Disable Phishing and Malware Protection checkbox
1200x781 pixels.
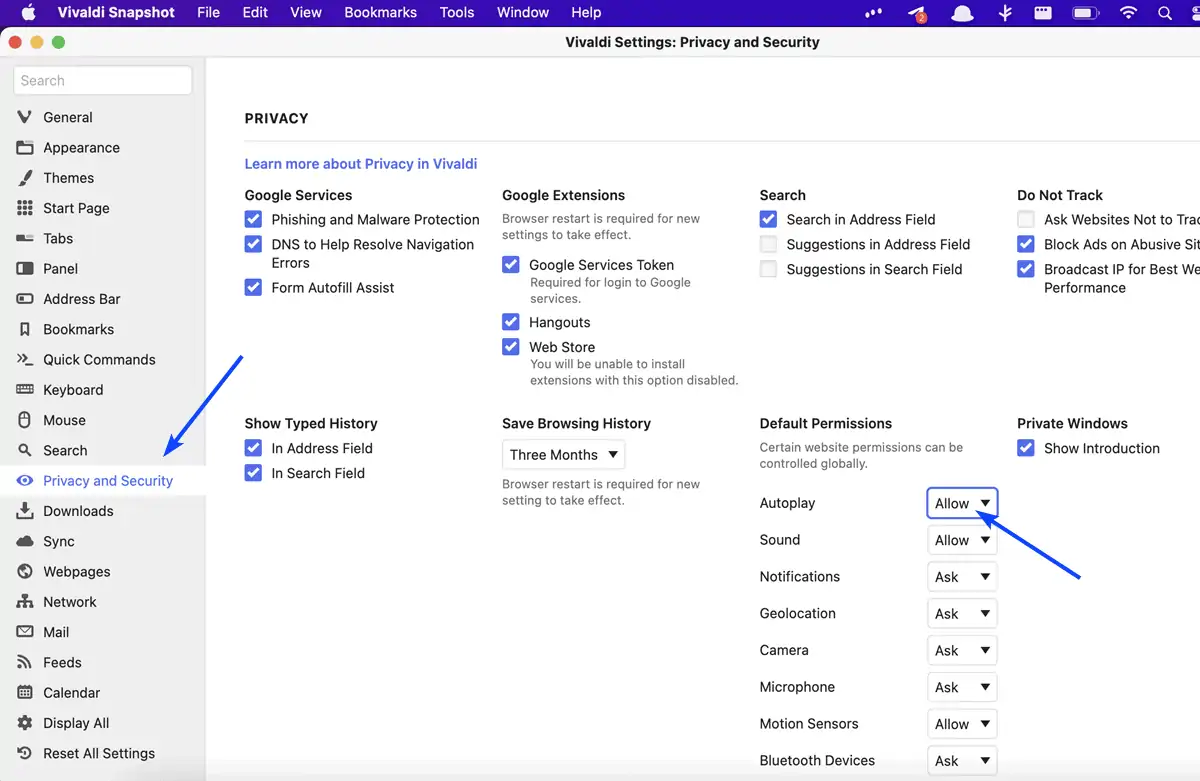[x=253, y=219]
